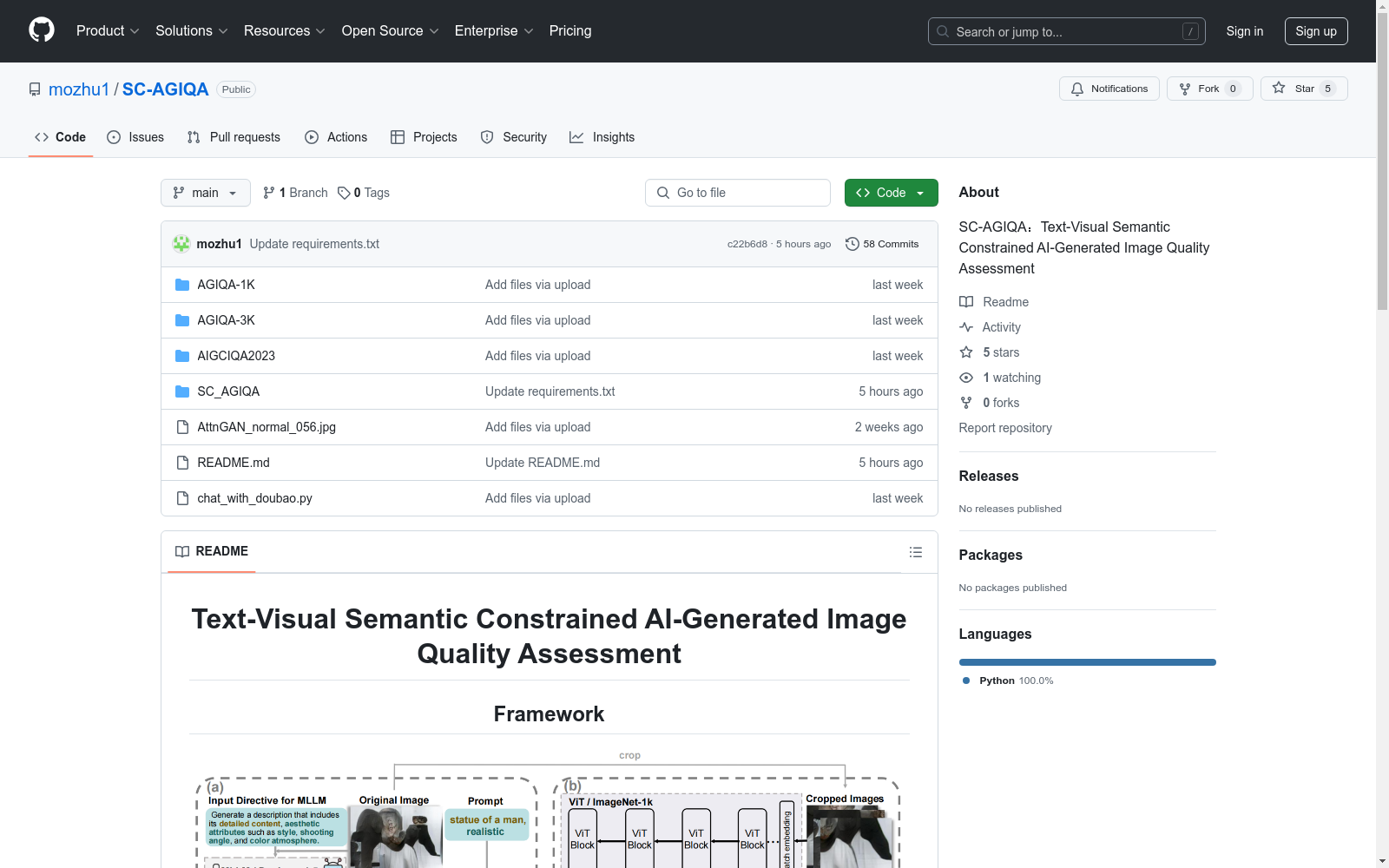Open commit hash c22b6d8

(x=747, y=244)
